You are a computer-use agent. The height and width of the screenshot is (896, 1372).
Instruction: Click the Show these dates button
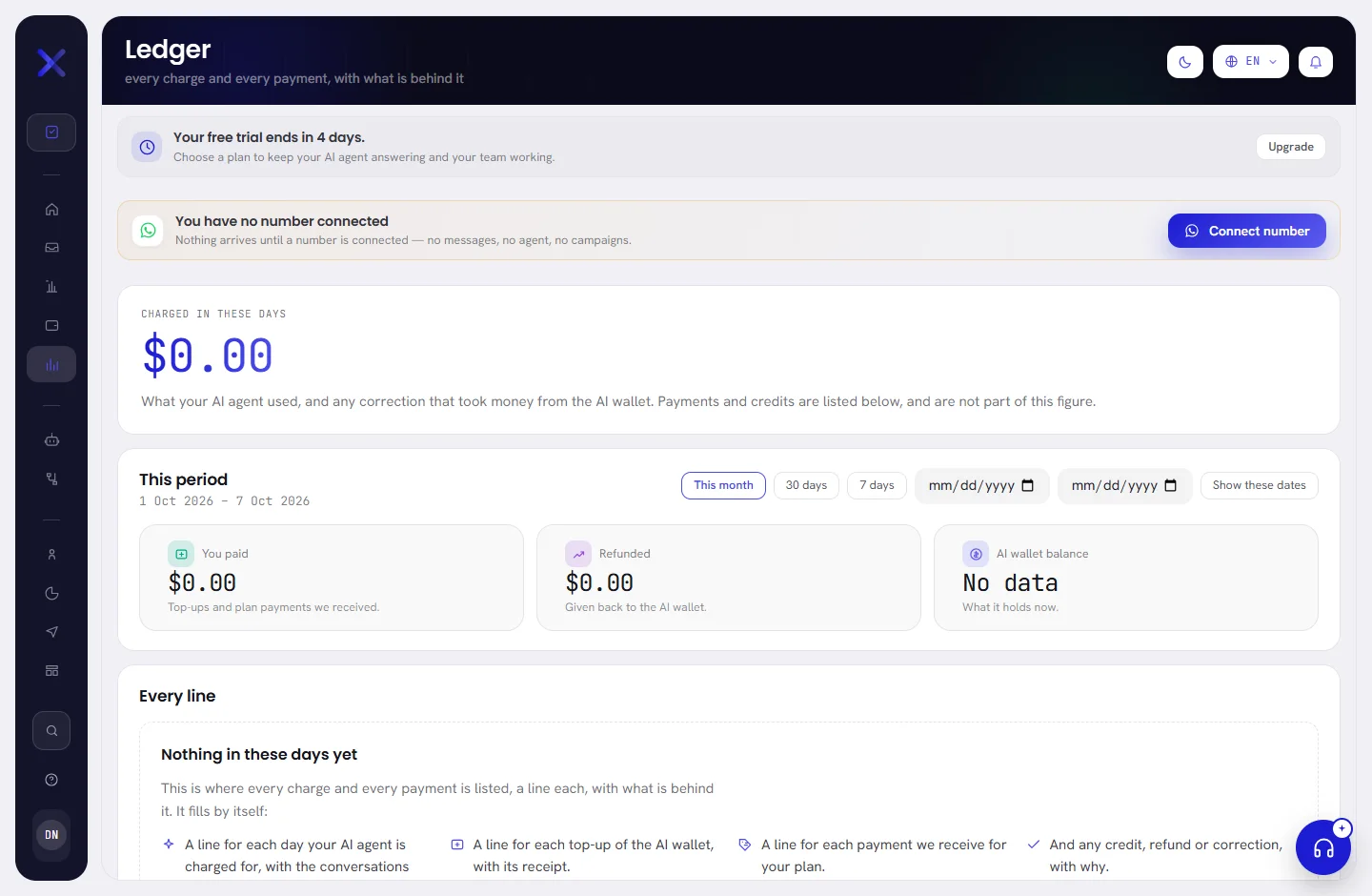[1260, 485]
